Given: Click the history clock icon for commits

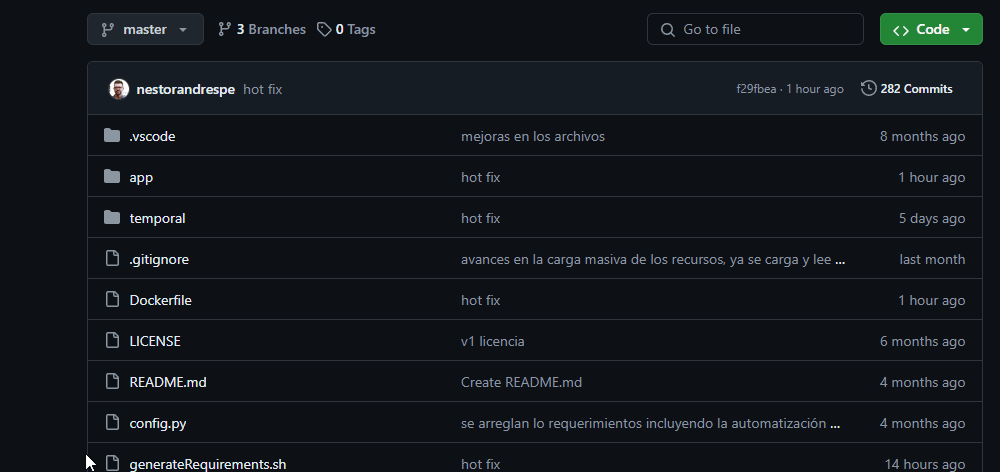Looking at the screenshot, I should tap(868, 89).
